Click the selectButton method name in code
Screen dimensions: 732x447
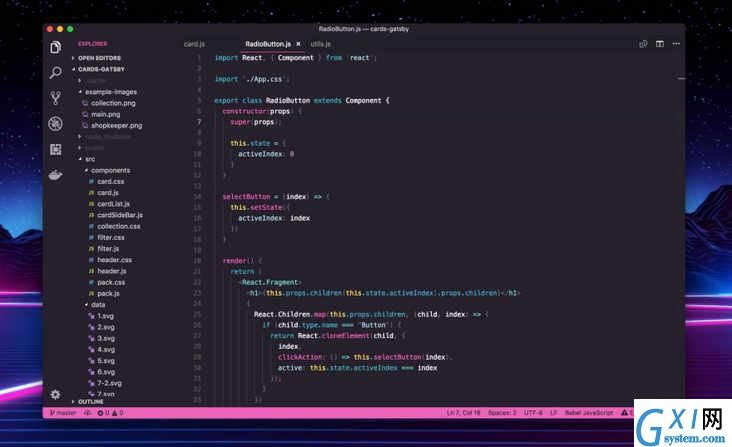coord(246,197)
